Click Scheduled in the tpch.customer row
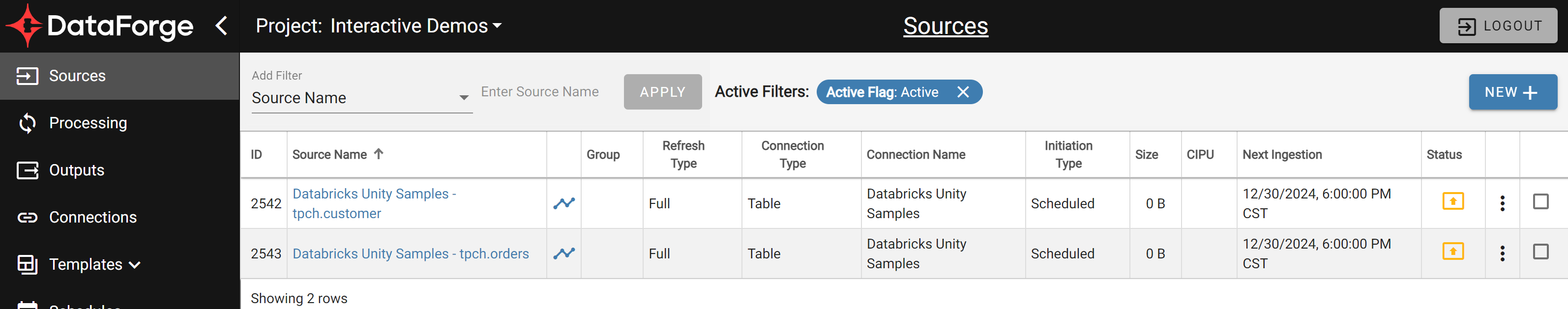The width and height of the screenshot is (1568, 309). [1062, 204]
